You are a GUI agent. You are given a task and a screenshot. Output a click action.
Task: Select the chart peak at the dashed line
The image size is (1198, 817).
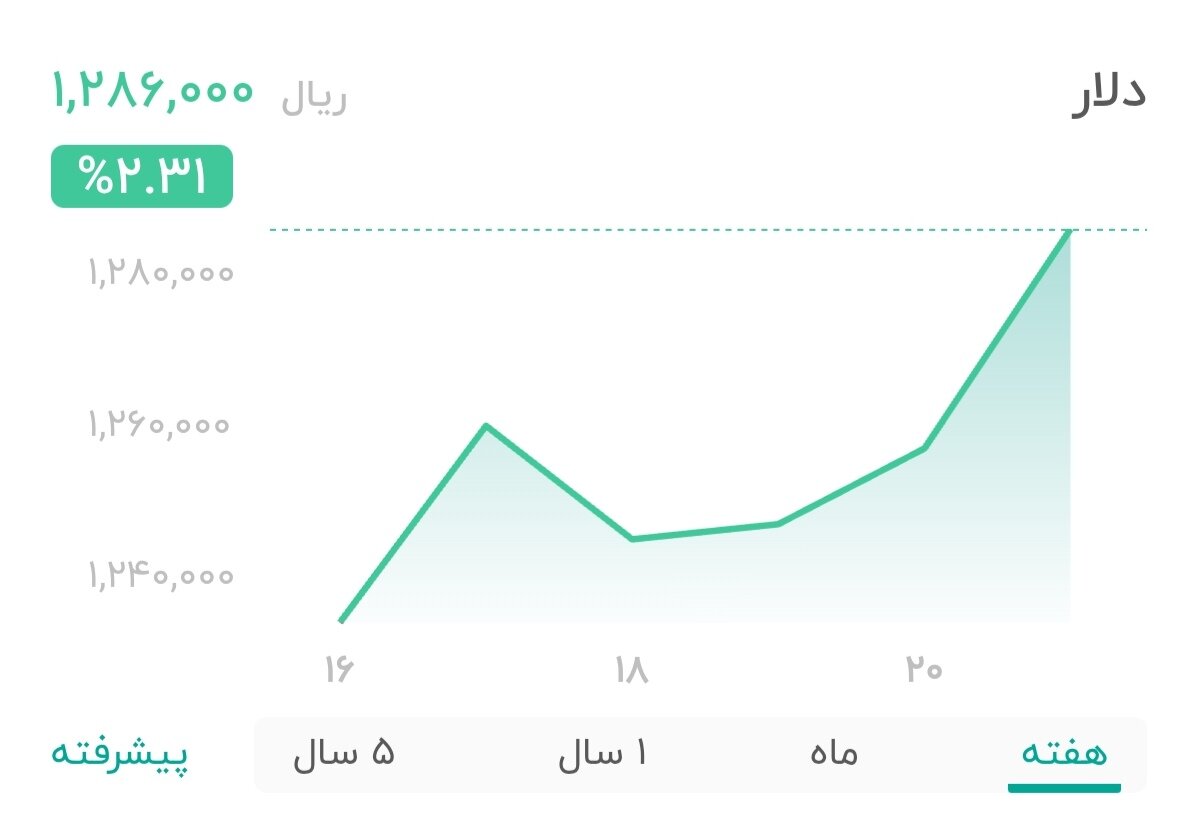1070,232
